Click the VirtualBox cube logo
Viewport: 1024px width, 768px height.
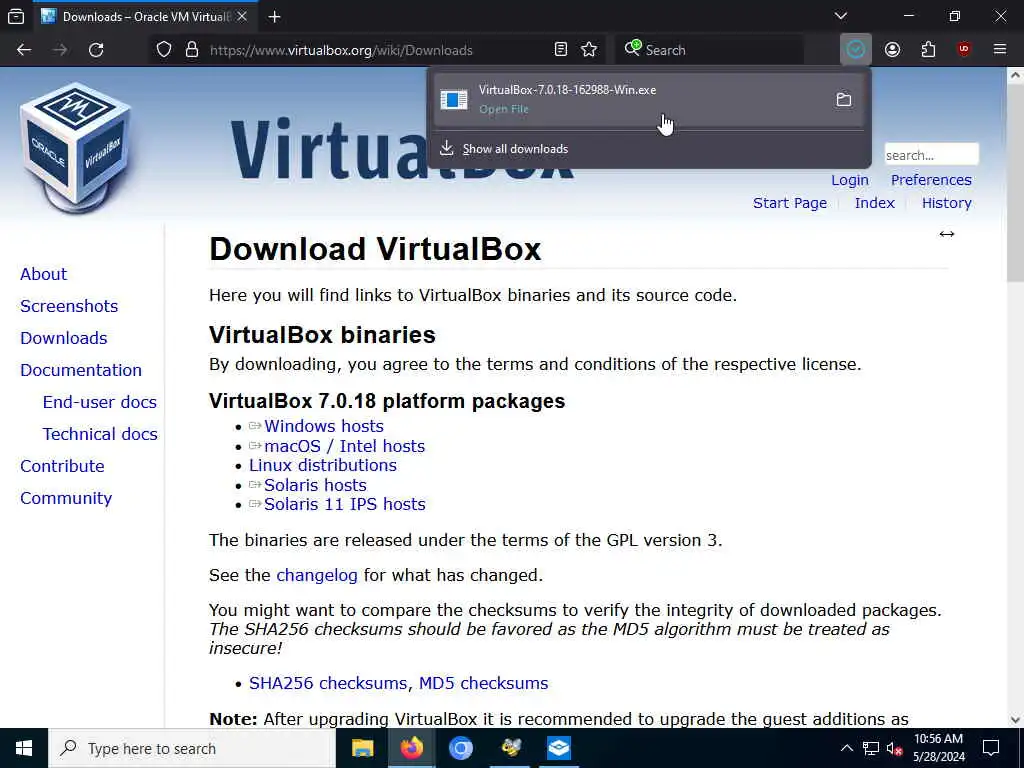pyautogui.click(x=76, y=147)
